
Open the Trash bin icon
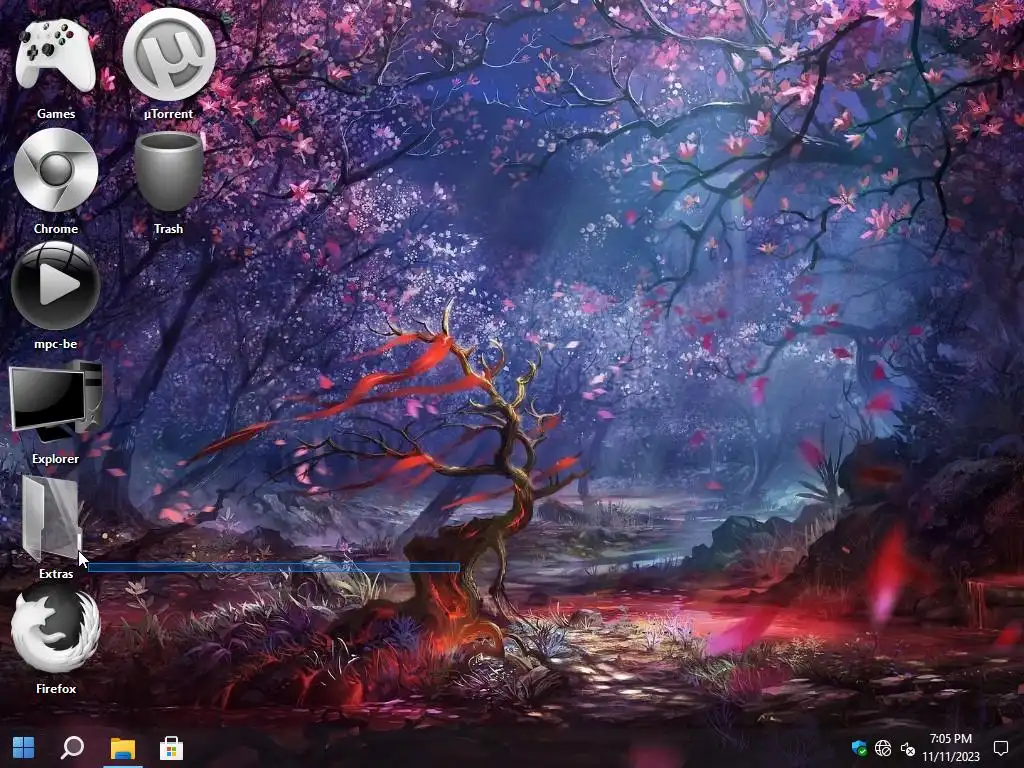coord(168,171)
